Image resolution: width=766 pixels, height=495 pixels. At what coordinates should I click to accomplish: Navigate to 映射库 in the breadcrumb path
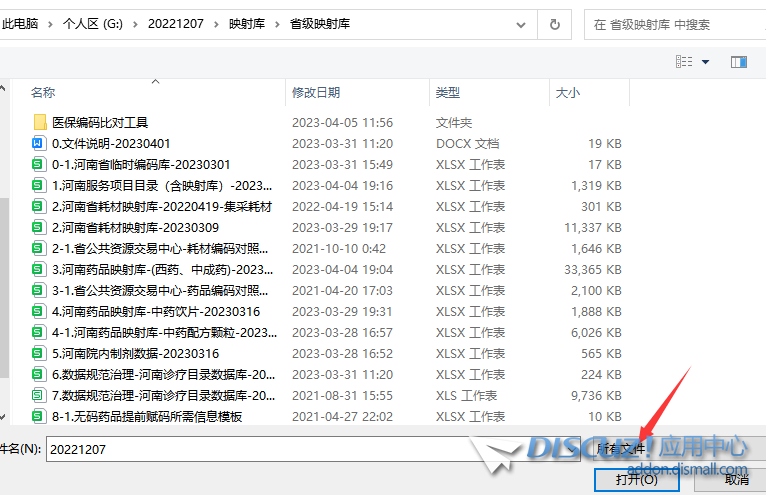[x=241, y=23]
